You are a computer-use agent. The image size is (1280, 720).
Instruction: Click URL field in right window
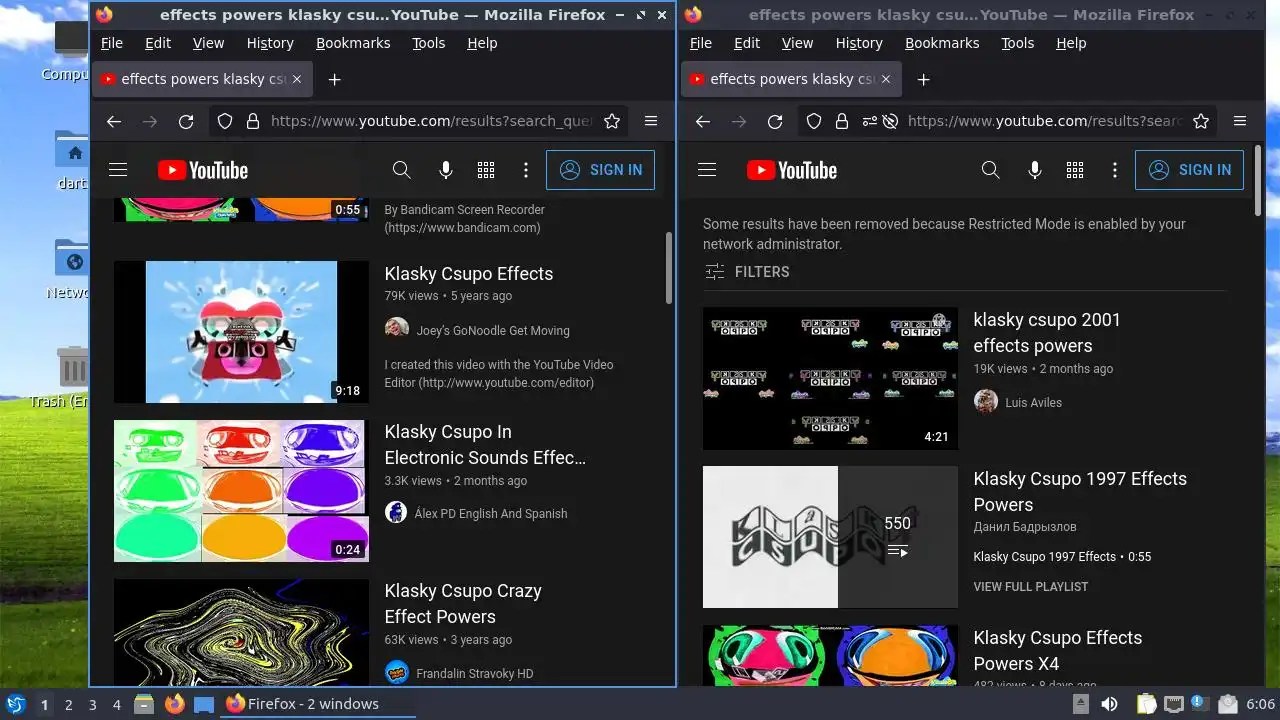1045,121
